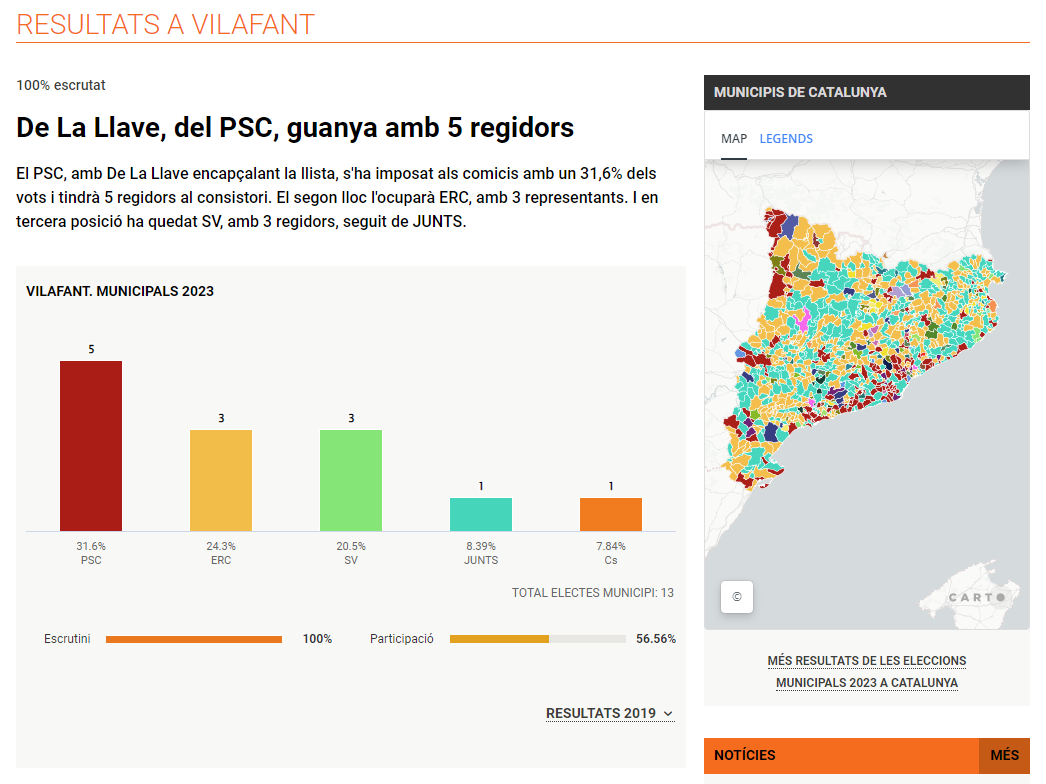Click the 'Escrutini' label
Viewport: 1046px width, 784px height.
67,639
